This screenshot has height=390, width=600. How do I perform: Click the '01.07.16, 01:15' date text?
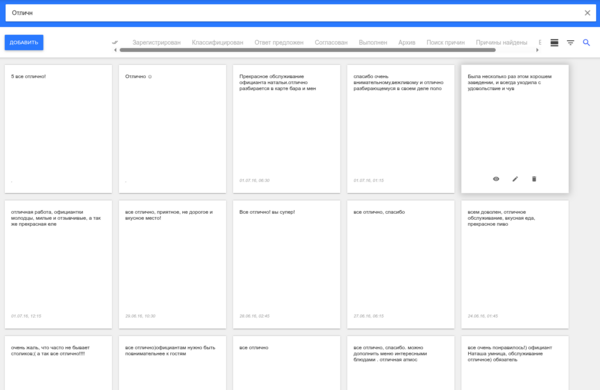pos(368,180)
